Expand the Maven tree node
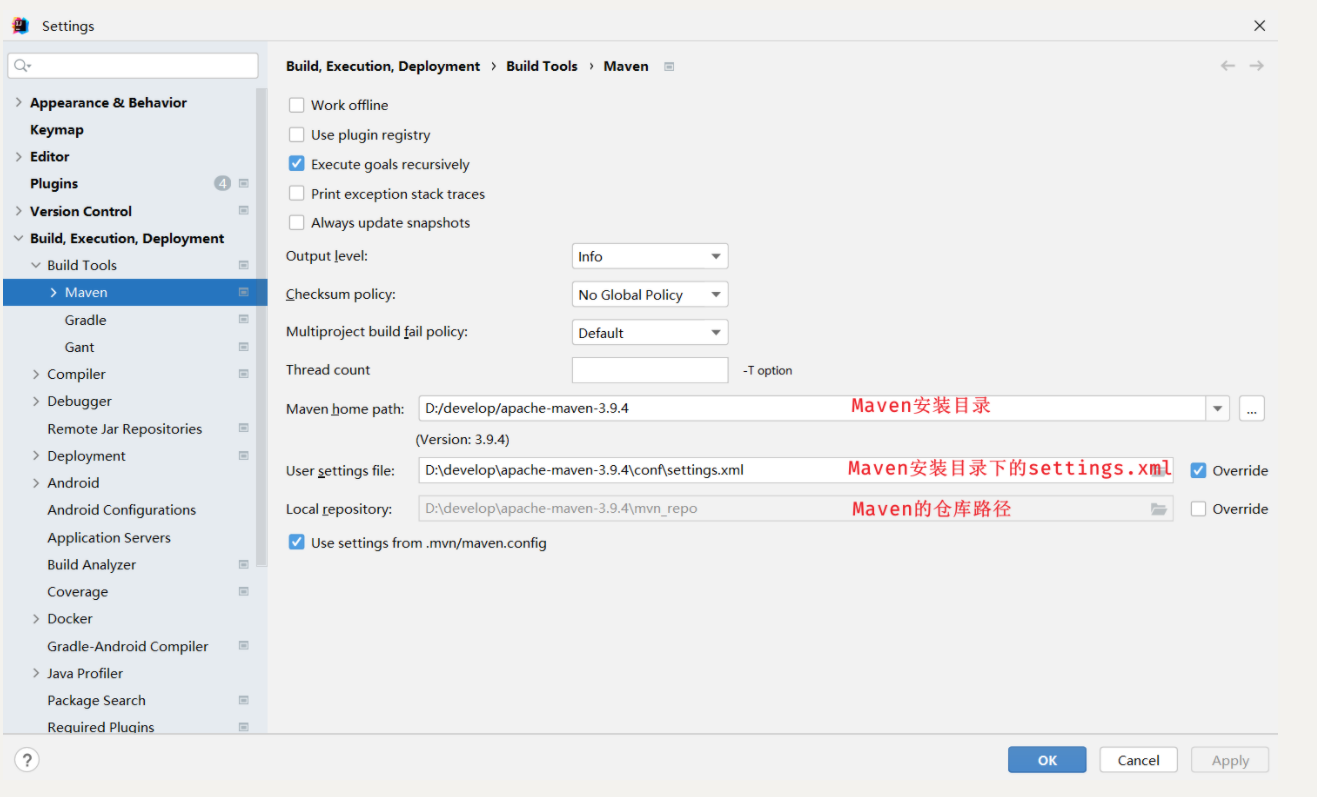Image resolution: width=1317 pixels, height=797 pixels. click(54, 293)
